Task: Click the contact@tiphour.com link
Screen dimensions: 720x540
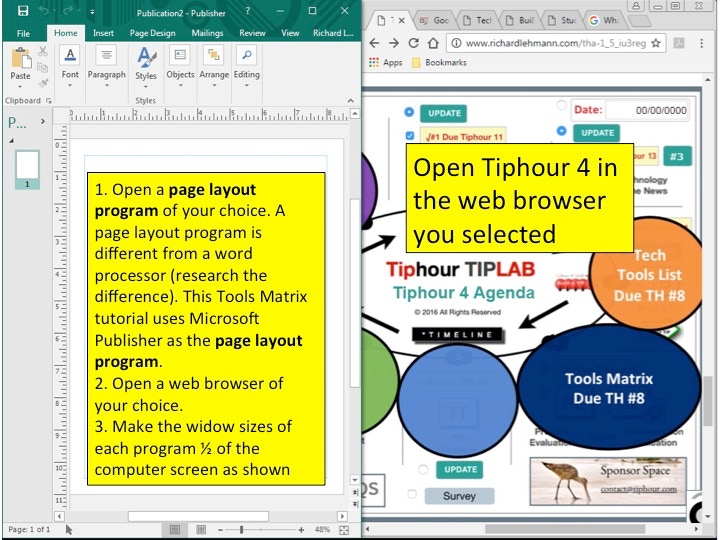Action: 638,489
